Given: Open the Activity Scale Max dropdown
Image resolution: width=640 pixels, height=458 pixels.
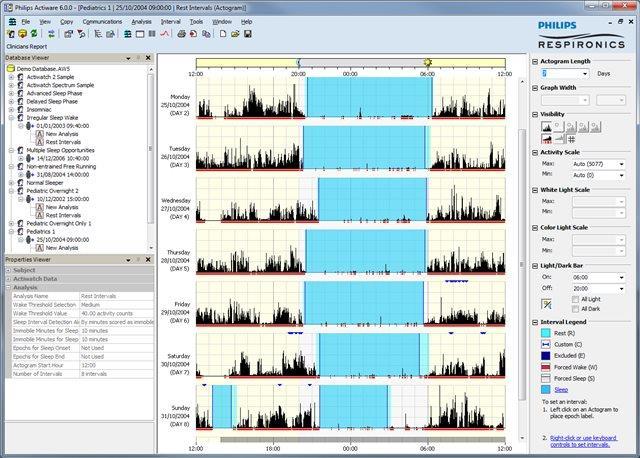Looking at the screenshot, I should pyautogui.click(x=621, y=164).
